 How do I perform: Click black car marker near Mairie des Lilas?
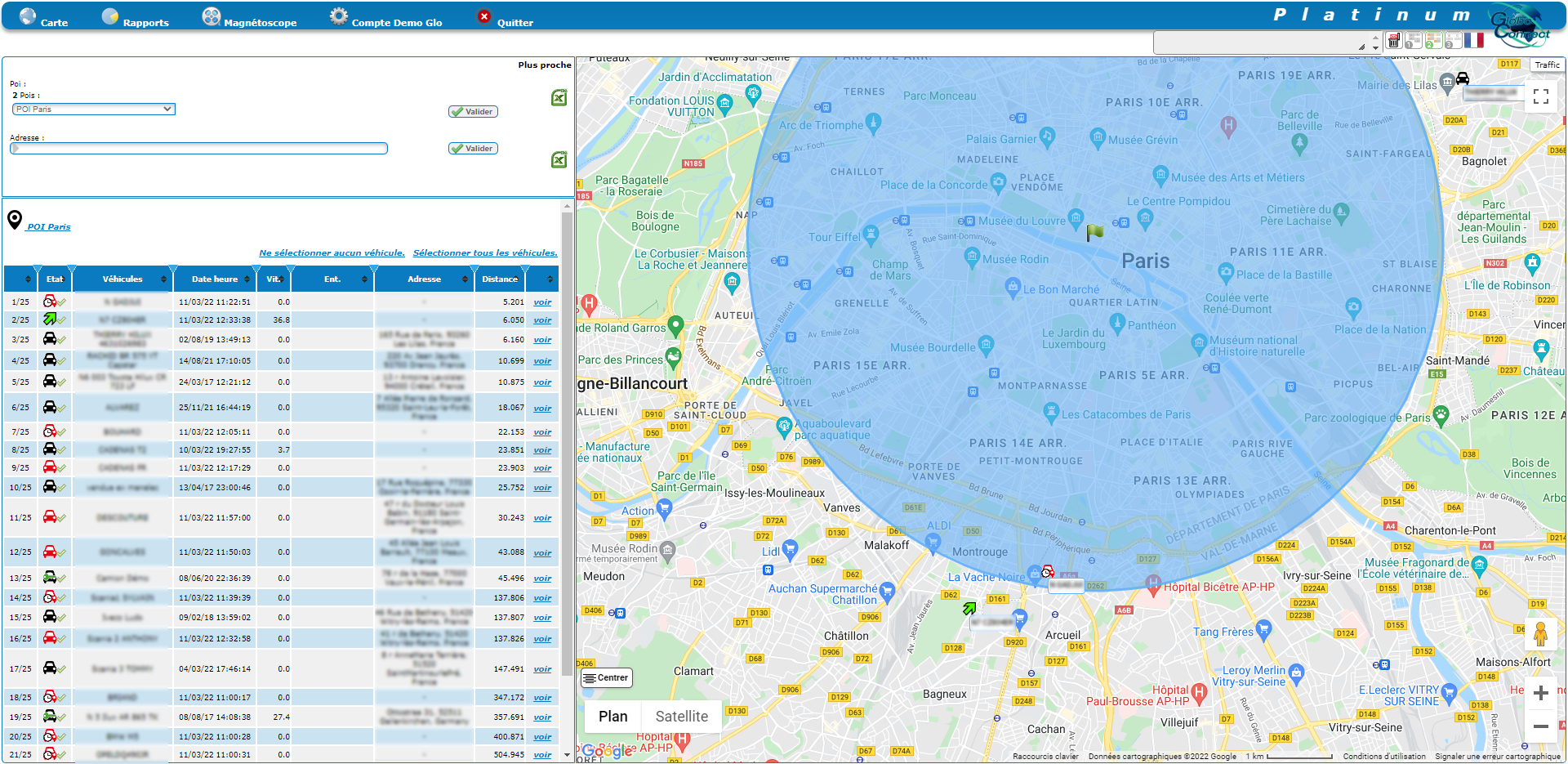1463,78
